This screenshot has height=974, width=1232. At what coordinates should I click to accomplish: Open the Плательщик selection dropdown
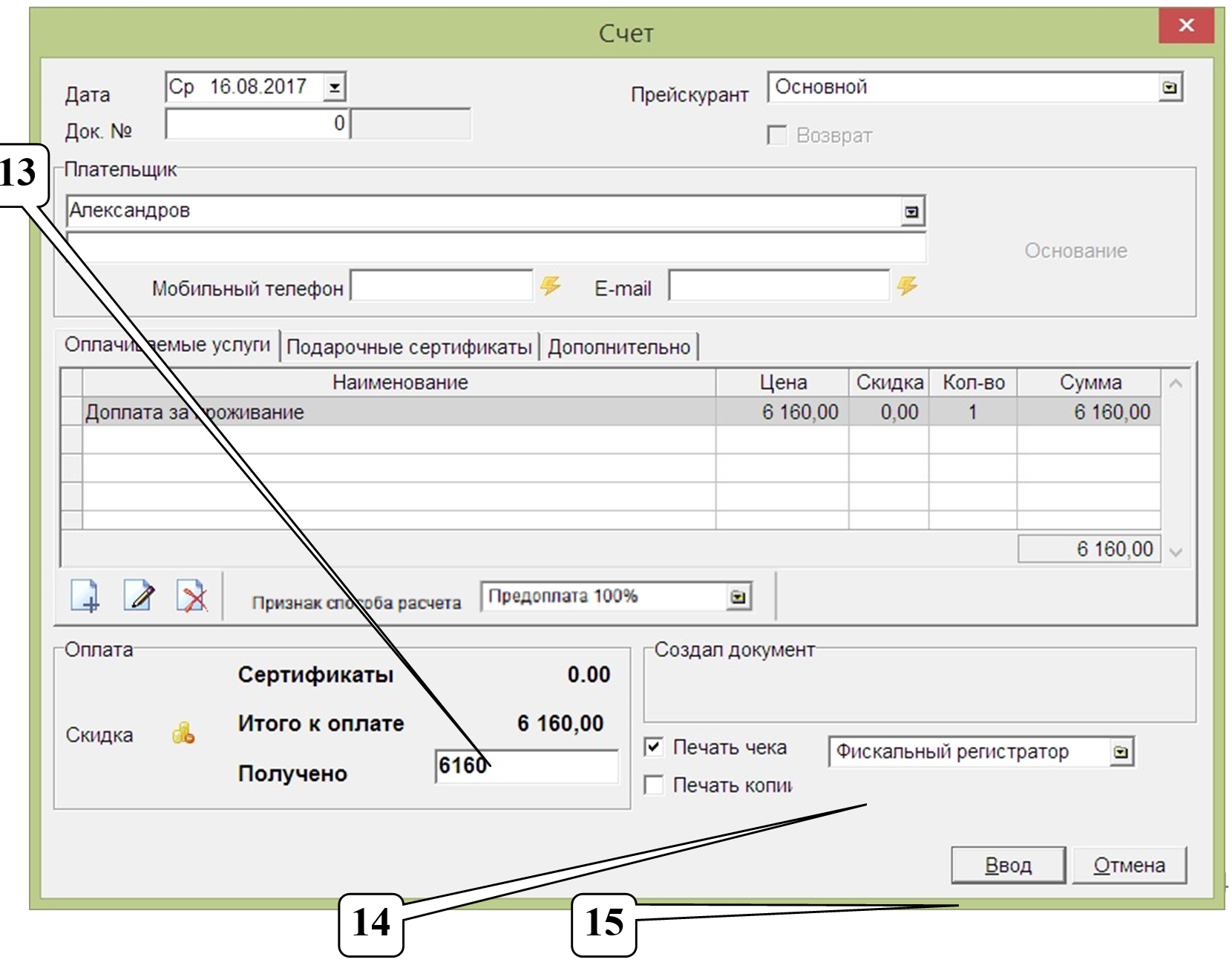coord(911,212)
